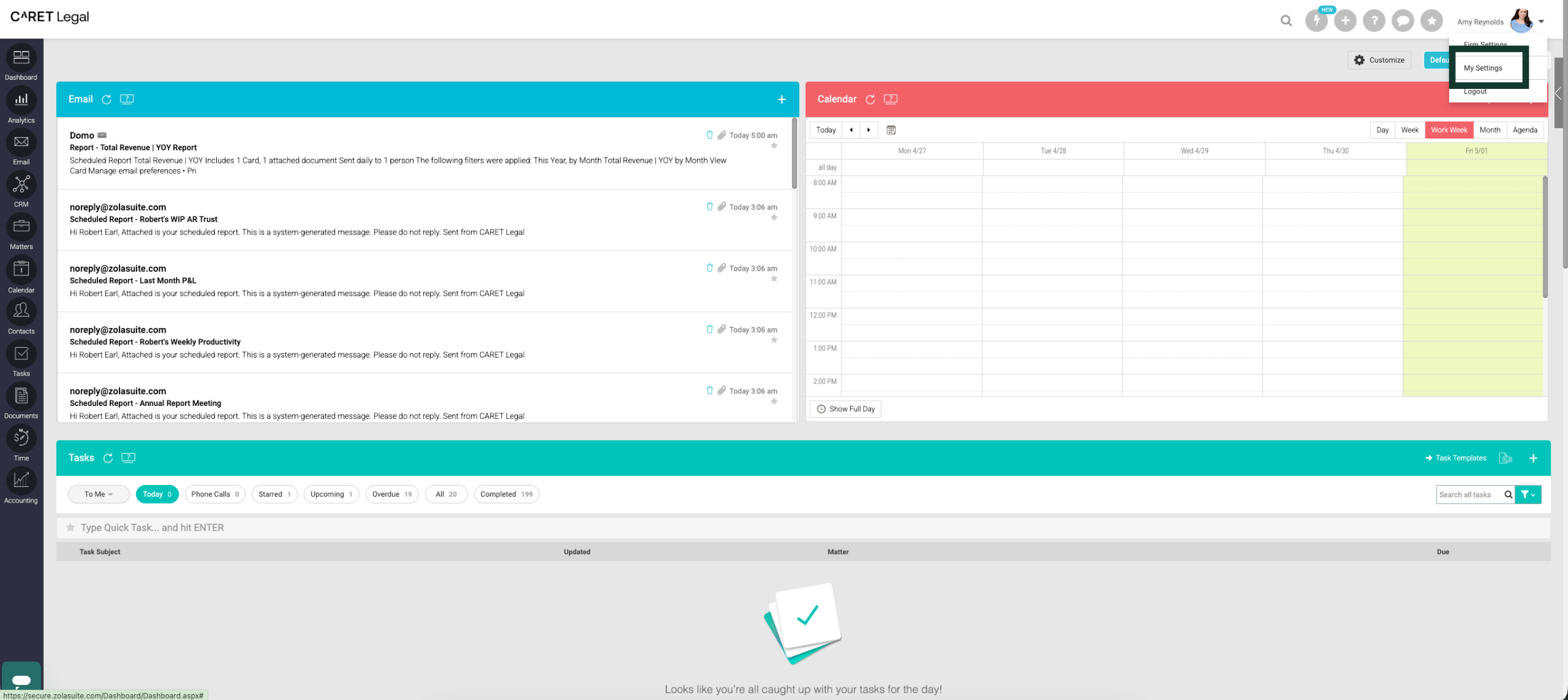This screenshot has width=1568, height=700.
Task: Click the task export icon beside Task Templates
Action: coord(1505,458)
